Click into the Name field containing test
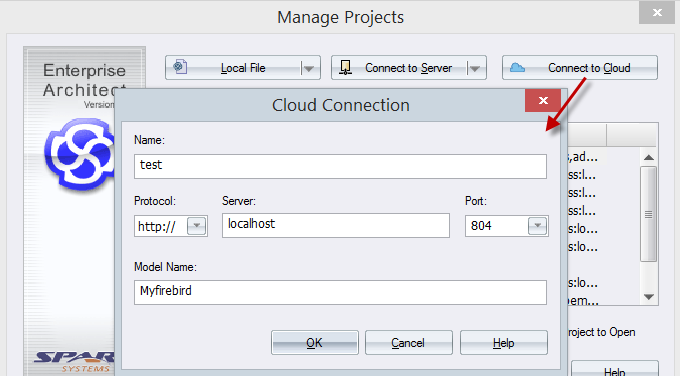 [340, 166]
